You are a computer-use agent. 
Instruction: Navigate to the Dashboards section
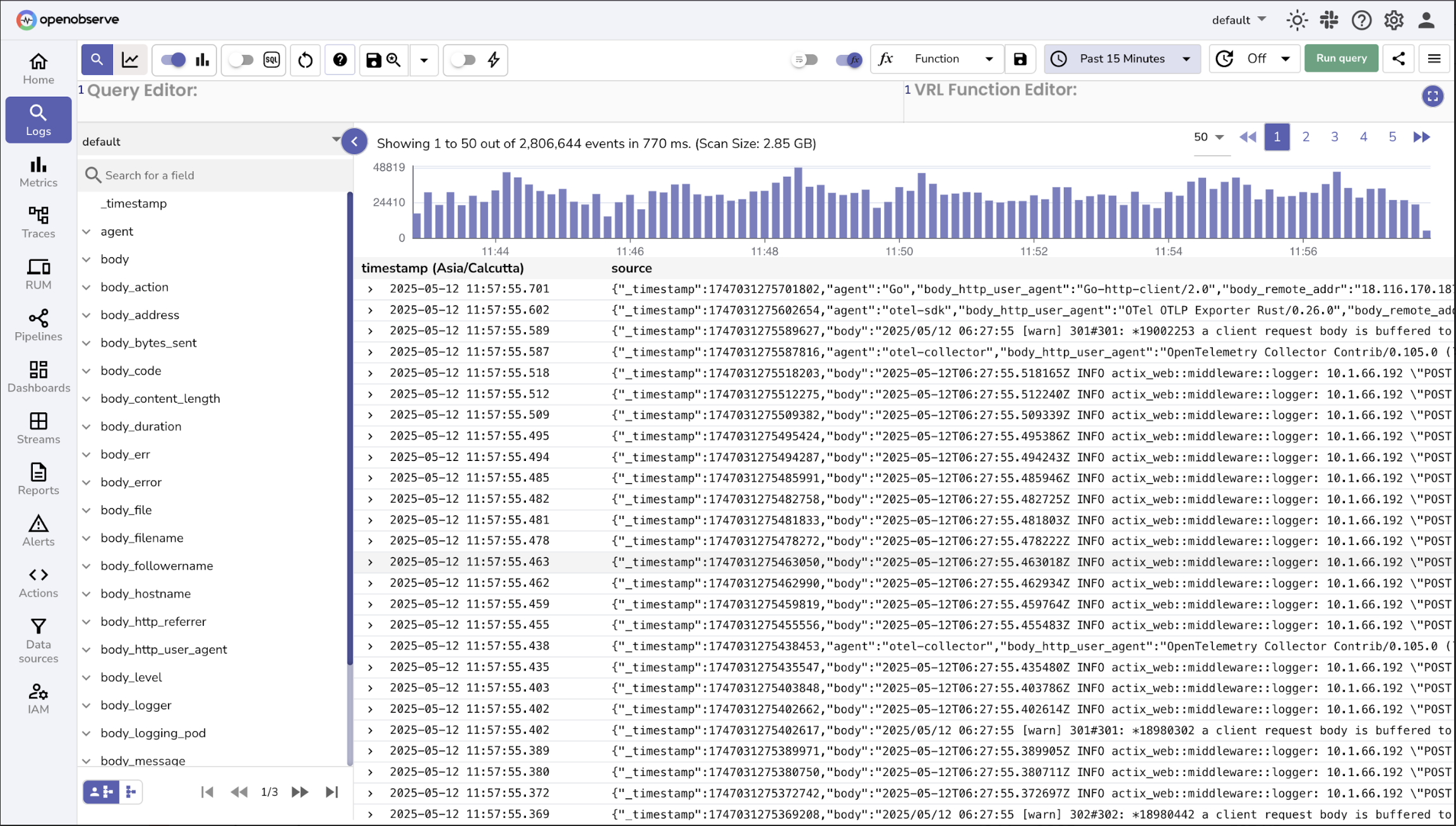coord(38,376)
